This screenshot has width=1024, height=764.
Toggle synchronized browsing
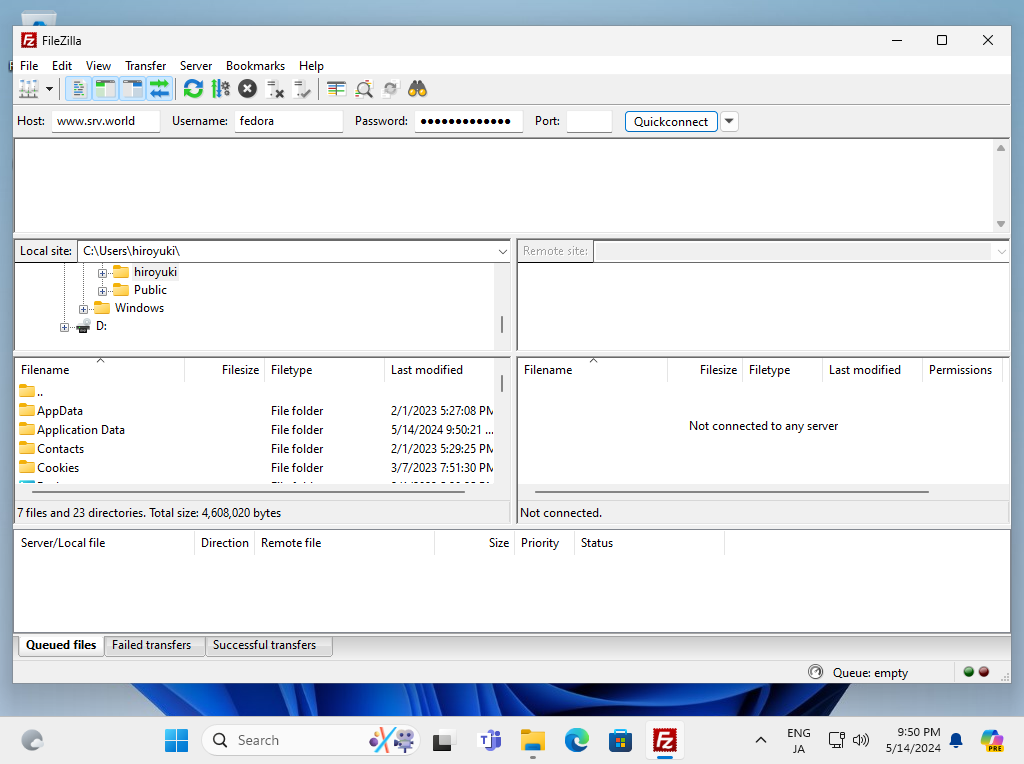click(x=391, y=89)
